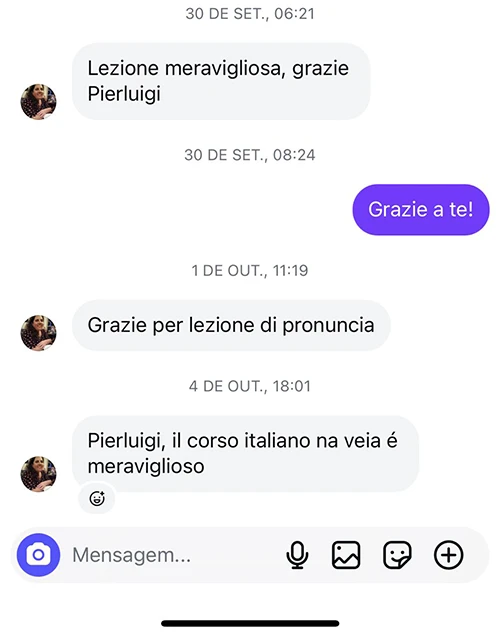Open profile photo beside 'il corso italiano' message
Viewport: 500px width, 637px height.
click(x=39, y=474)
